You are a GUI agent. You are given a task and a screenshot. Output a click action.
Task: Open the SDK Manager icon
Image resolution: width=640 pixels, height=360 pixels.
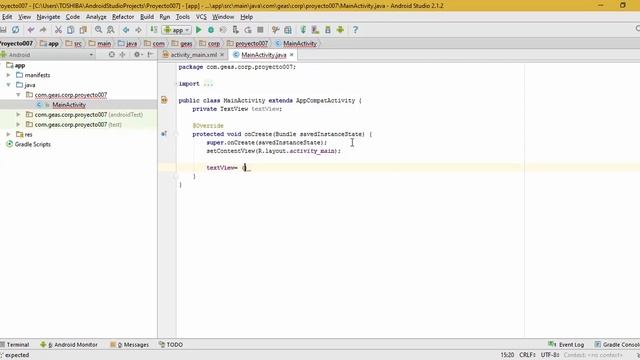click(328, 30)
